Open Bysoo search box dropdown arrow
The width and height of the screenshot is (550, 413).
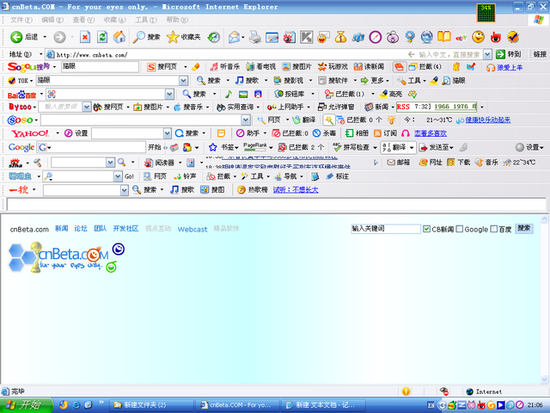87,107
